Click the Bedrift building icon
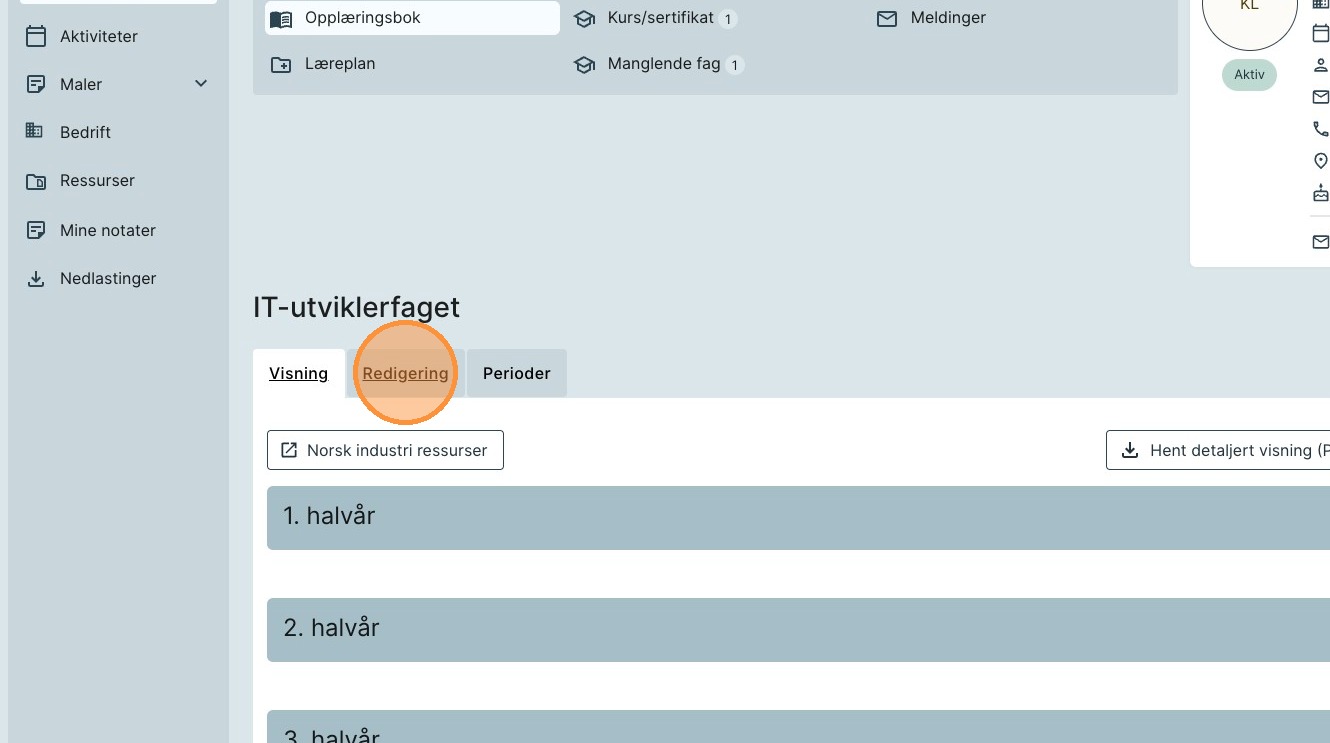This screenshot has height=743, width=1330. (36, 132)
